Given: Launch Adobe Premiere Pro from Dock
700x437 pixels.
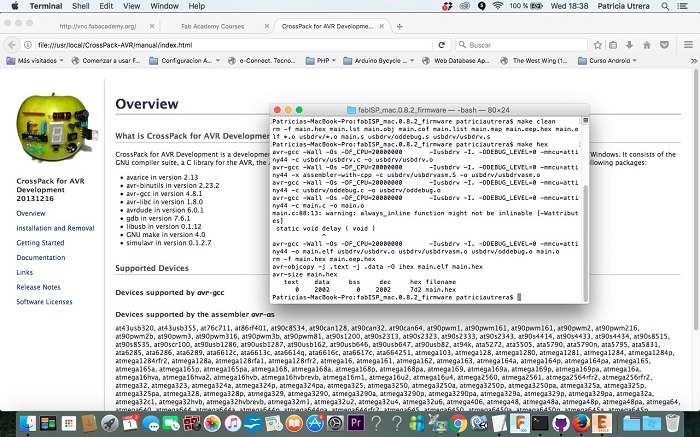Looking at the screenshot, I should click(x=356, y=422).
